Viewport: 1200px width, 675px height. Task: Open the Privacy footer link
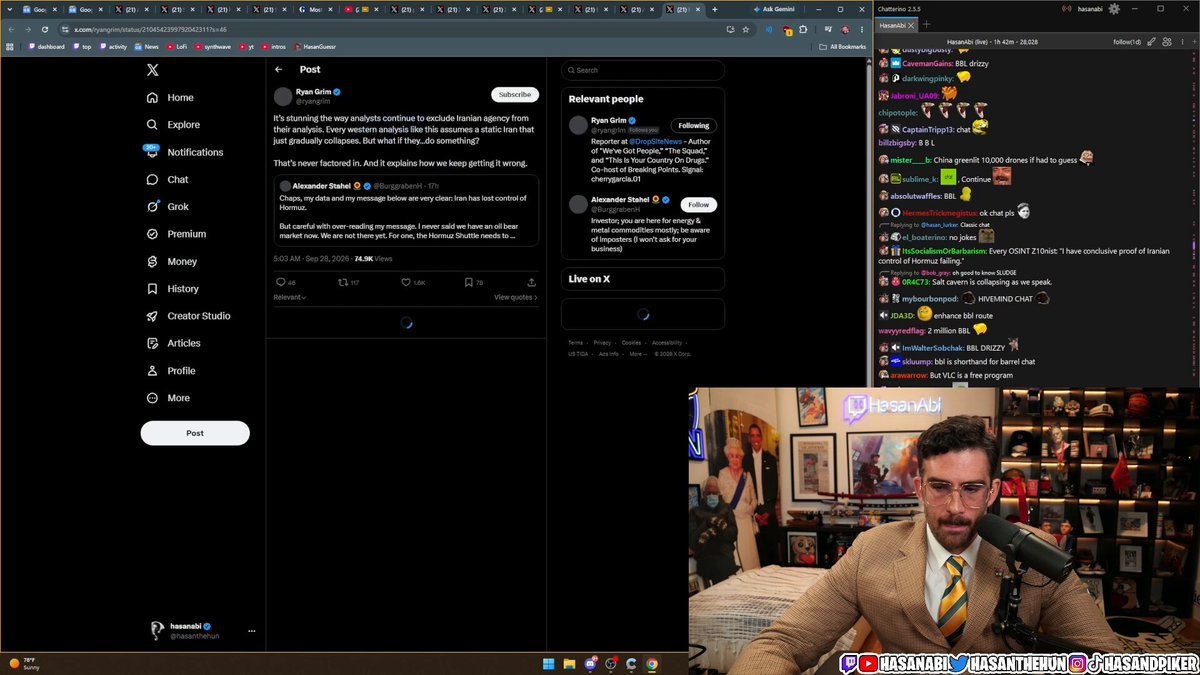pyautogui.click(x=602, y=342)
